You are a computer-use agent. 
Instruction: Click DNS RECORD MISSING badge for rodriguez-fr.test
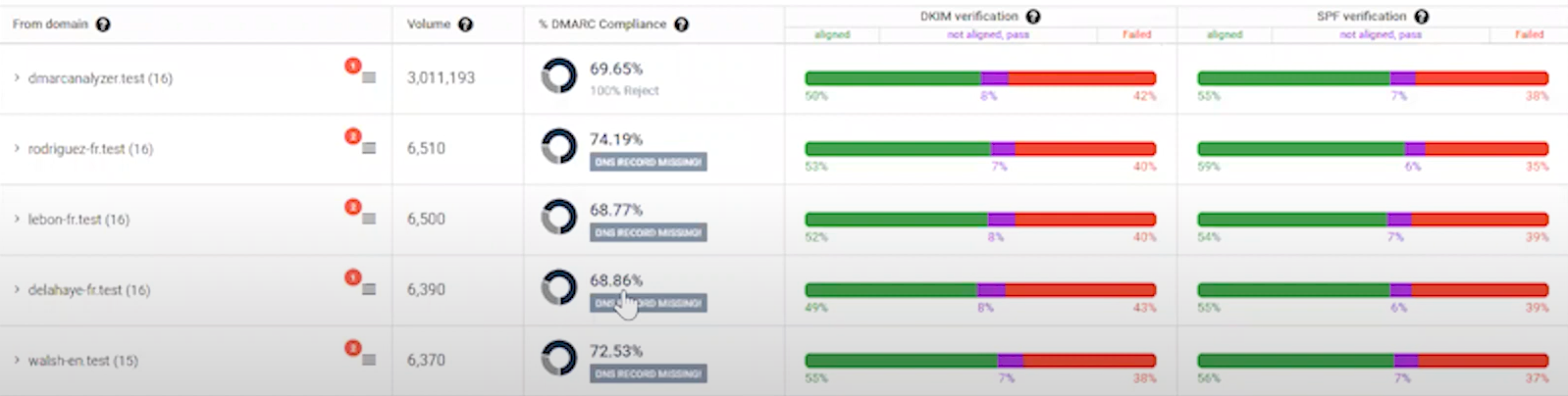[x=648, y=162]
